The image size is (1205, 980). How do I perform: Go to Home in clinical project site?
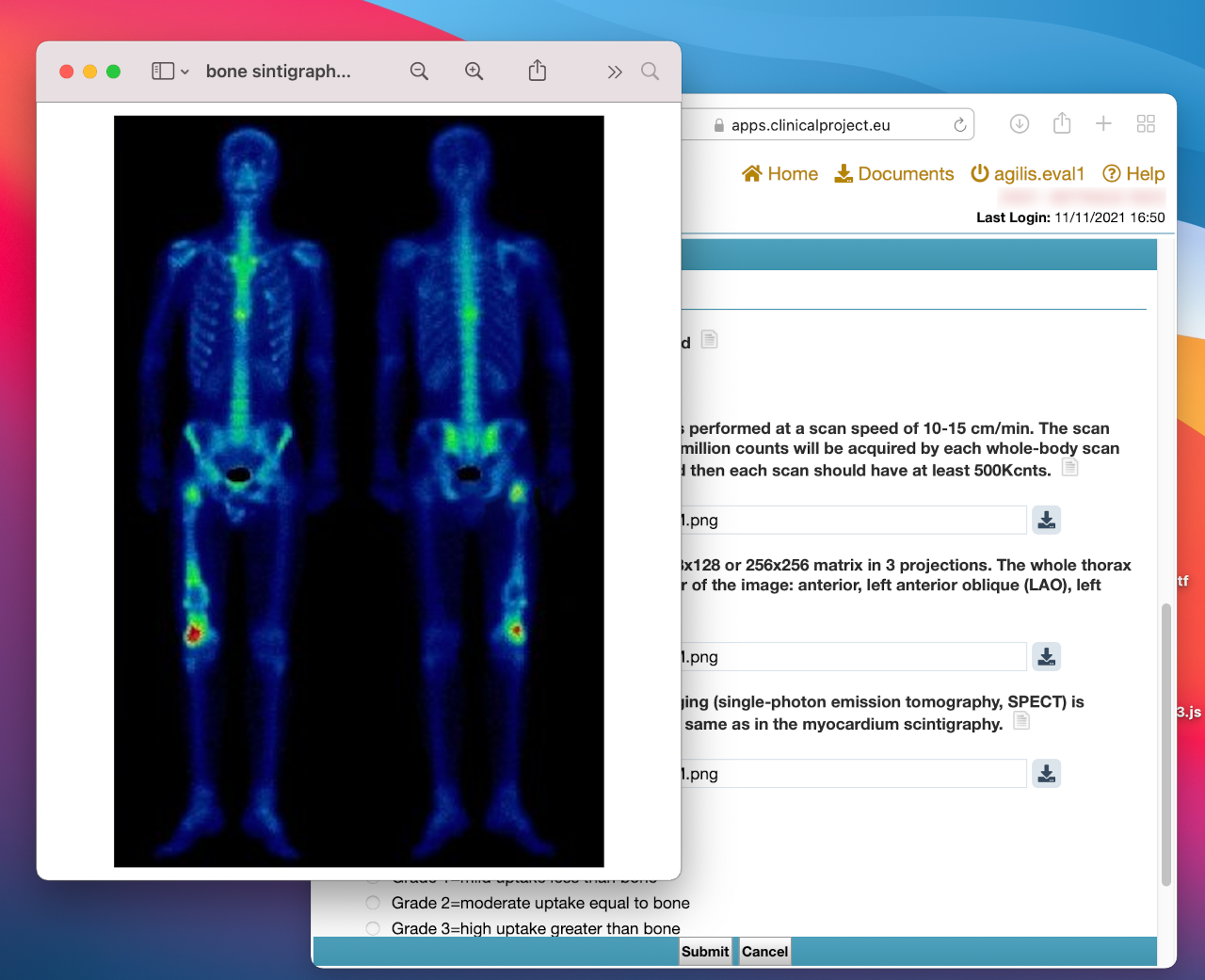[x=779, y=173]
